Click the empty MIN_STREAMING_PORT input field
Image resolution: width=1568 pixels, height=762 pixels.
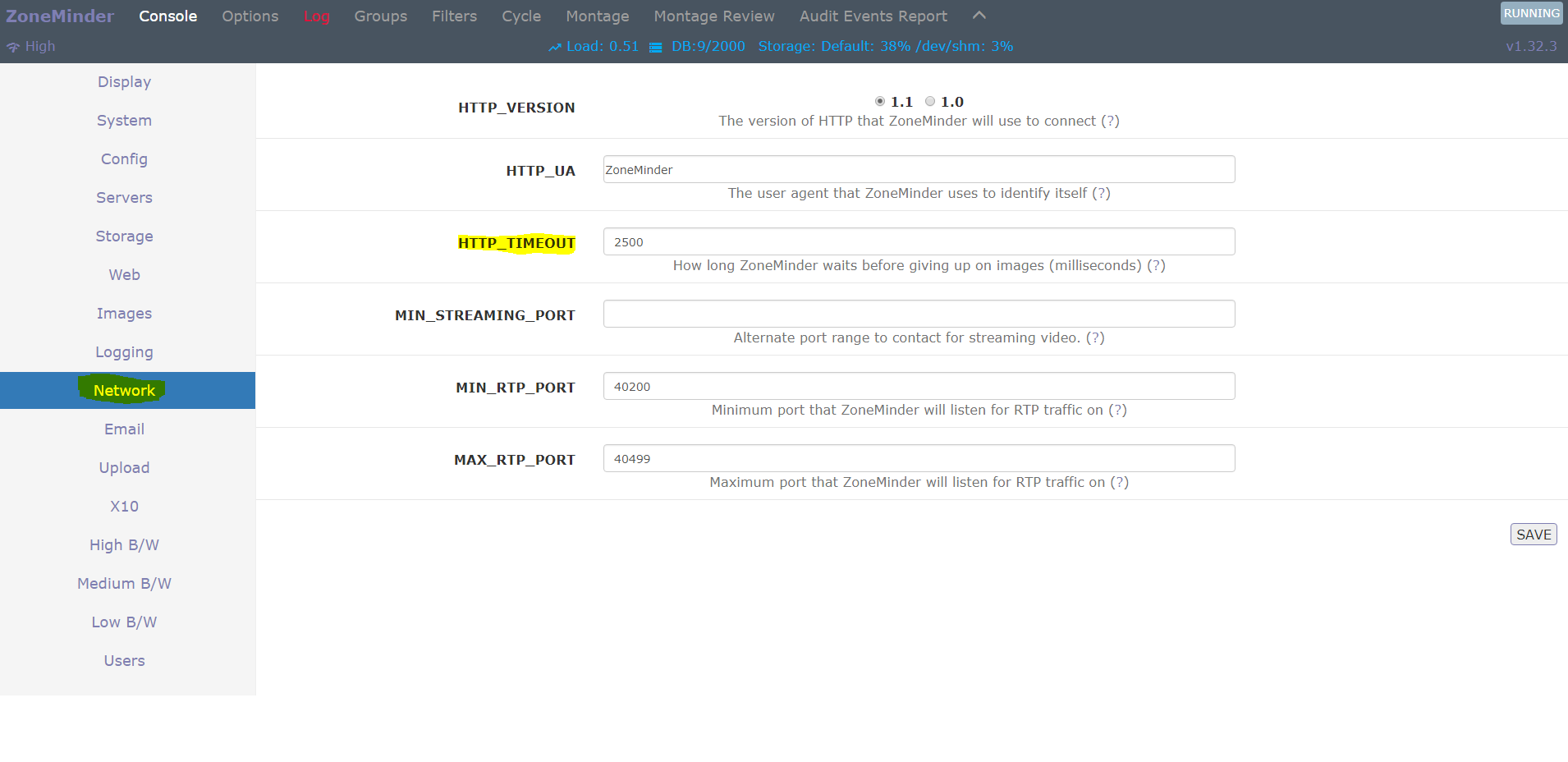pyautogui.click(x=919, y=314)
